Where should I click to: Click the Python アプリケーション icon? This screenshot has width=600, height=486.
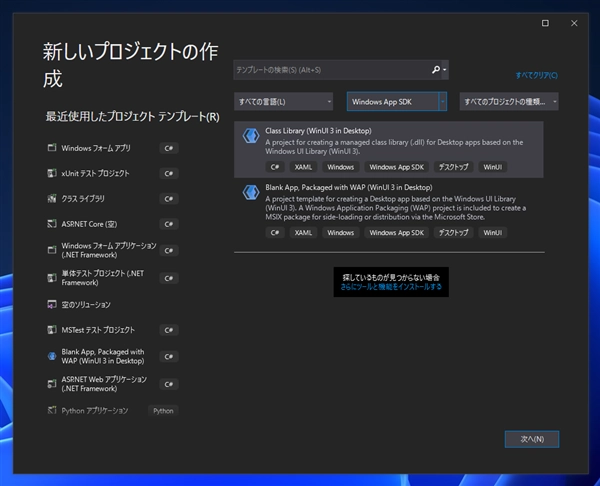[52, 410]
